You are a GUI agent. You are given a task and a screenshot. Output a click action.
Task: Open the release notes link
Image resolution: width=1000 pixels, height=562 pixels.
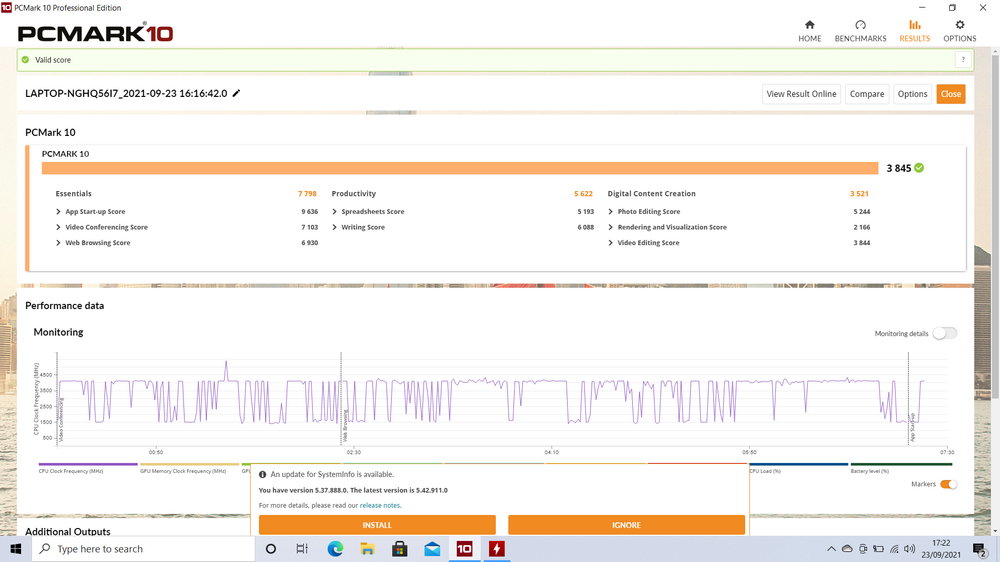tap(380, 505)
